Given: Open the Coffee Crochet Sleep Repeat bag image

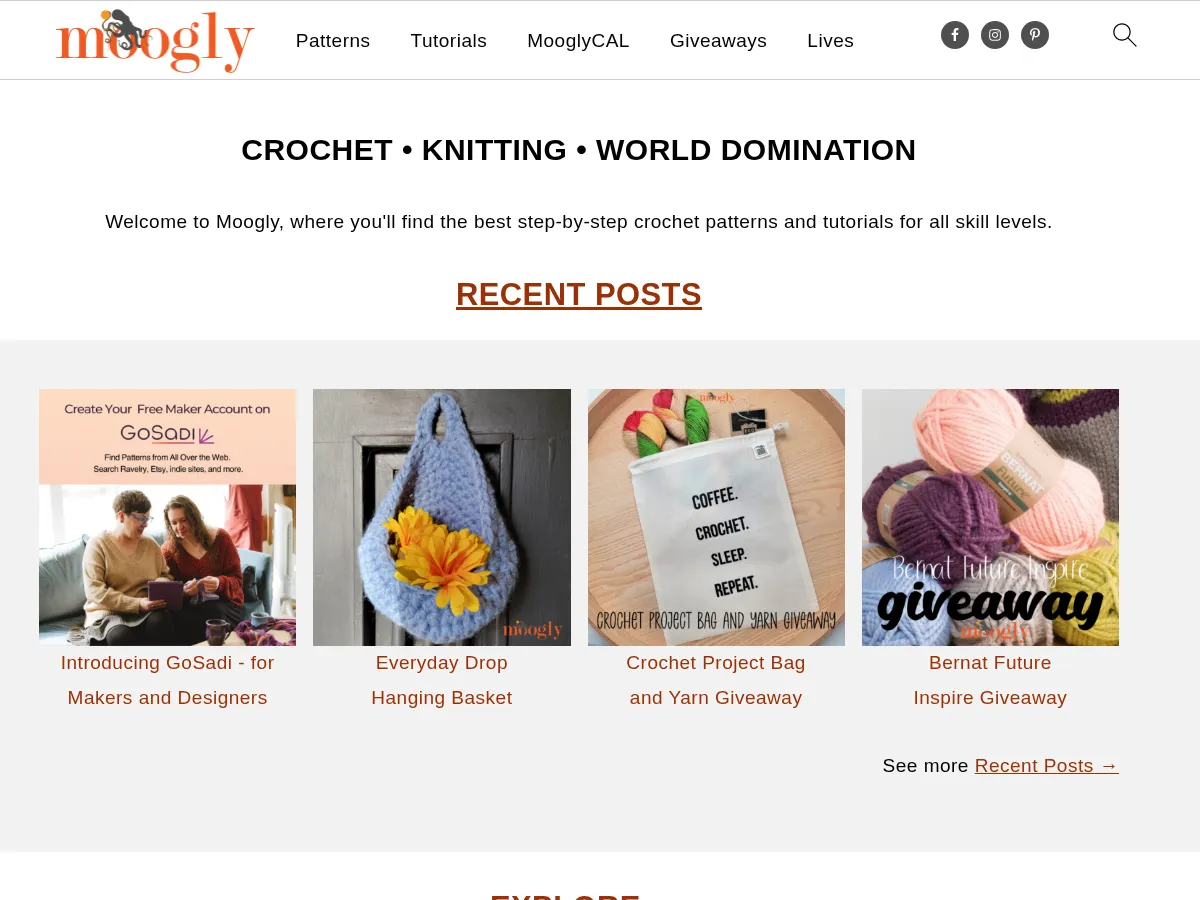Looking at the screenshot, I should (x=716, y=517).
